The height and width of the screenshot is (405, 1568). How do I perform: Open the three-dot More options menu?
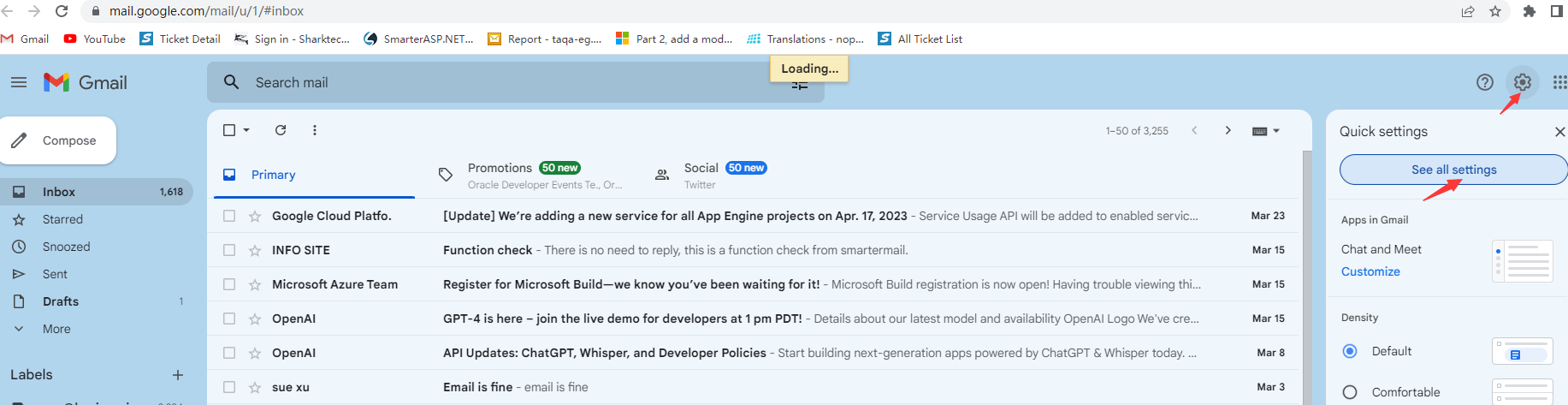(315, 130)
